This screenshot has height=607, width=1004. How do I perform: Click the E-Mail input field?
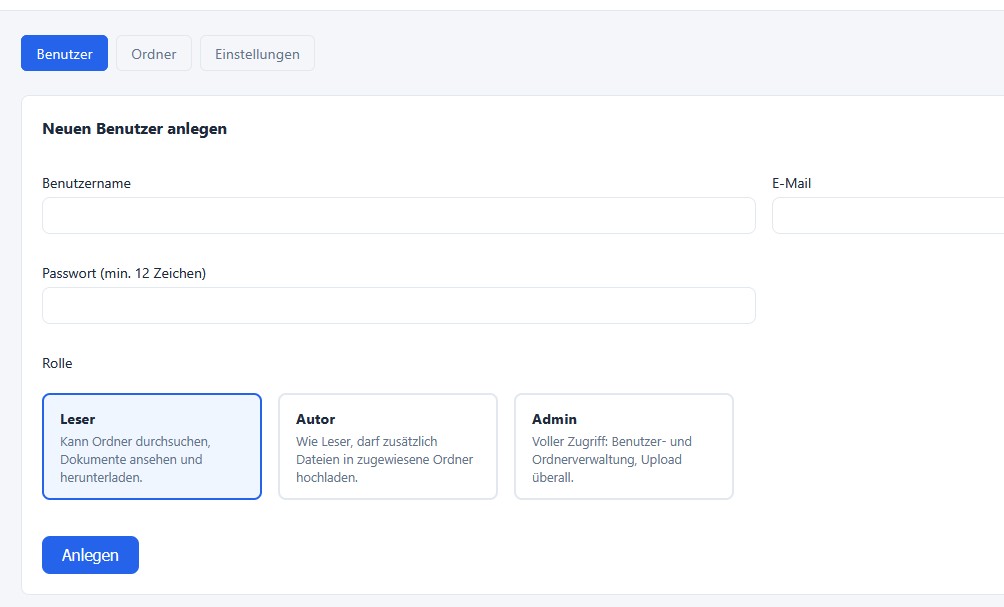coord(888,215)
